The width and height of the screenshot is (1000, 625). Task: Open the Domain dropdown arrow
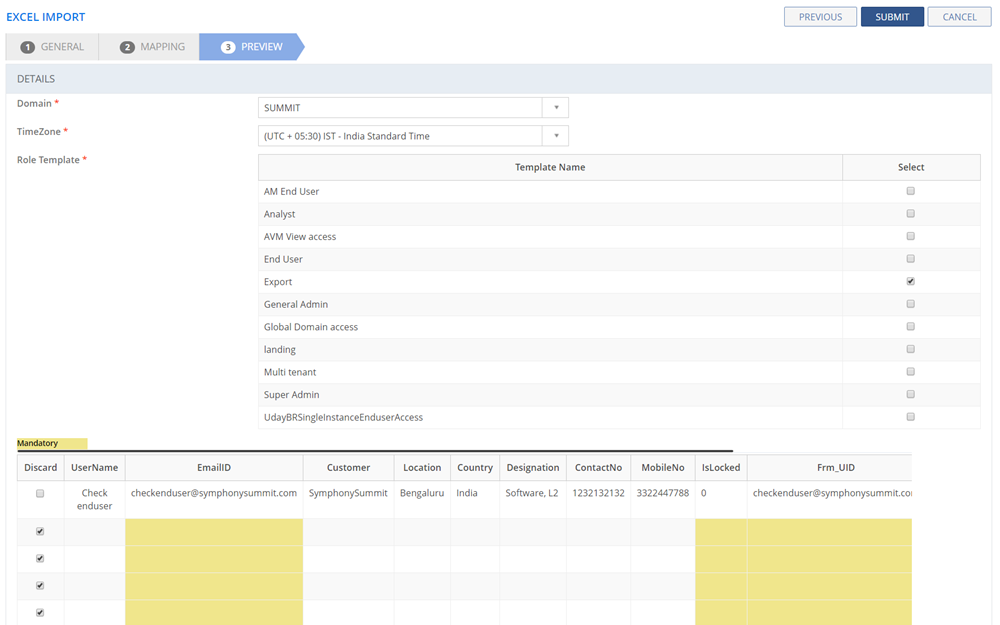[x=556, y=108]
